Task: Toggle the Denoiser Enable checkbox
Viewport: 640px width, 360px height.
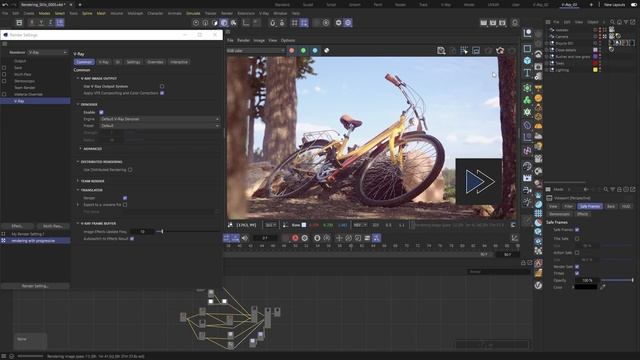Action: click(x=101, y=112)
